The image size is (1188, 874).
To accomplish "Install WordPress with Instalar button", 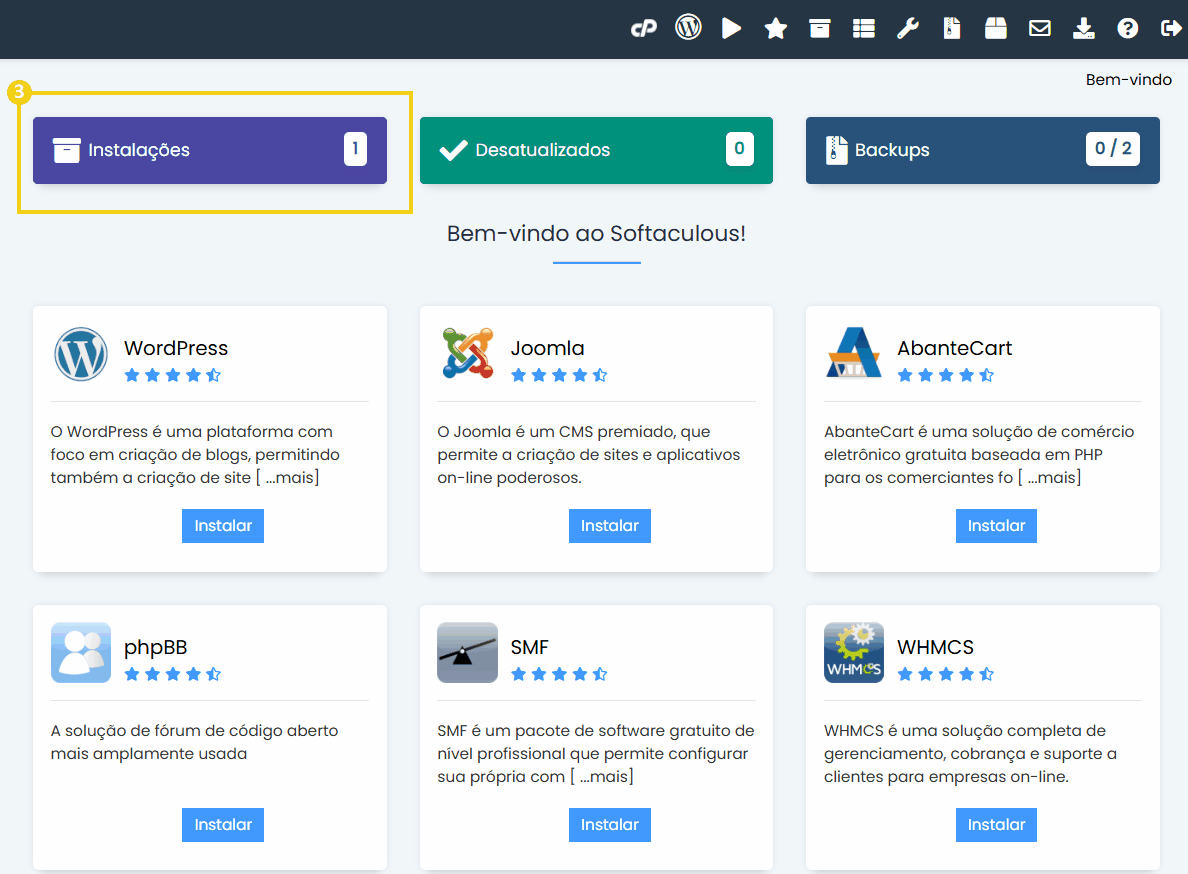I will coord(223,526).
